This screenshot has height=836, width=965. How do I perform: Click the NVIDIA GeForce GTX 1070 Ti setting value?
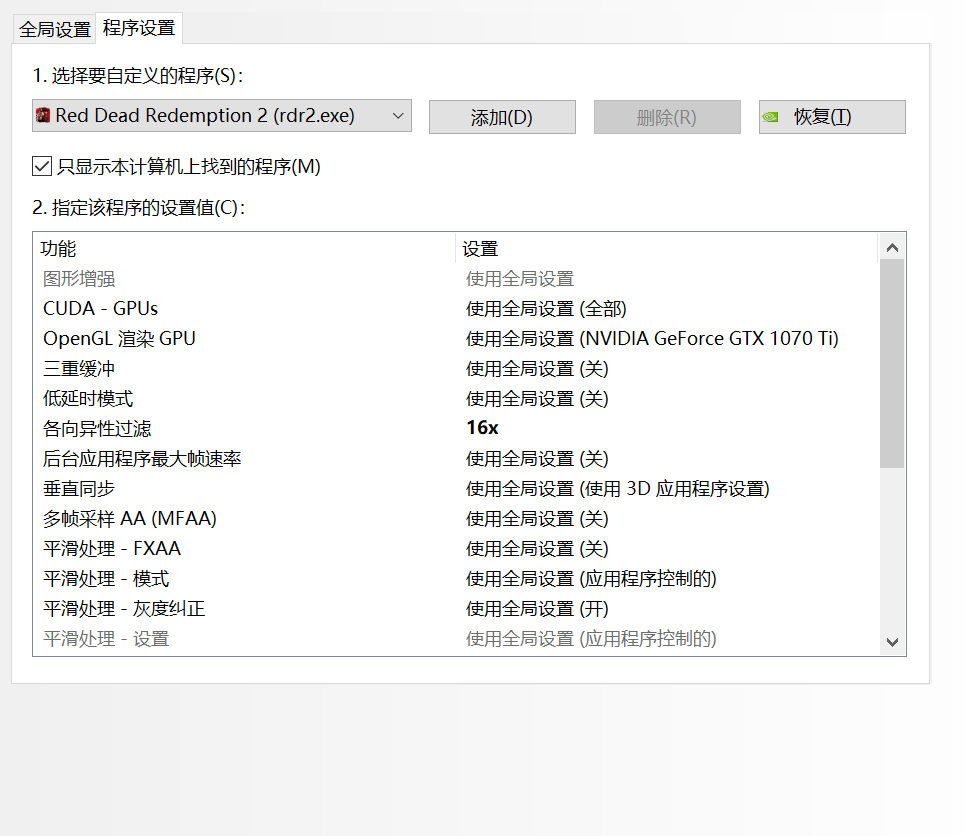click(x=652, y=339)
